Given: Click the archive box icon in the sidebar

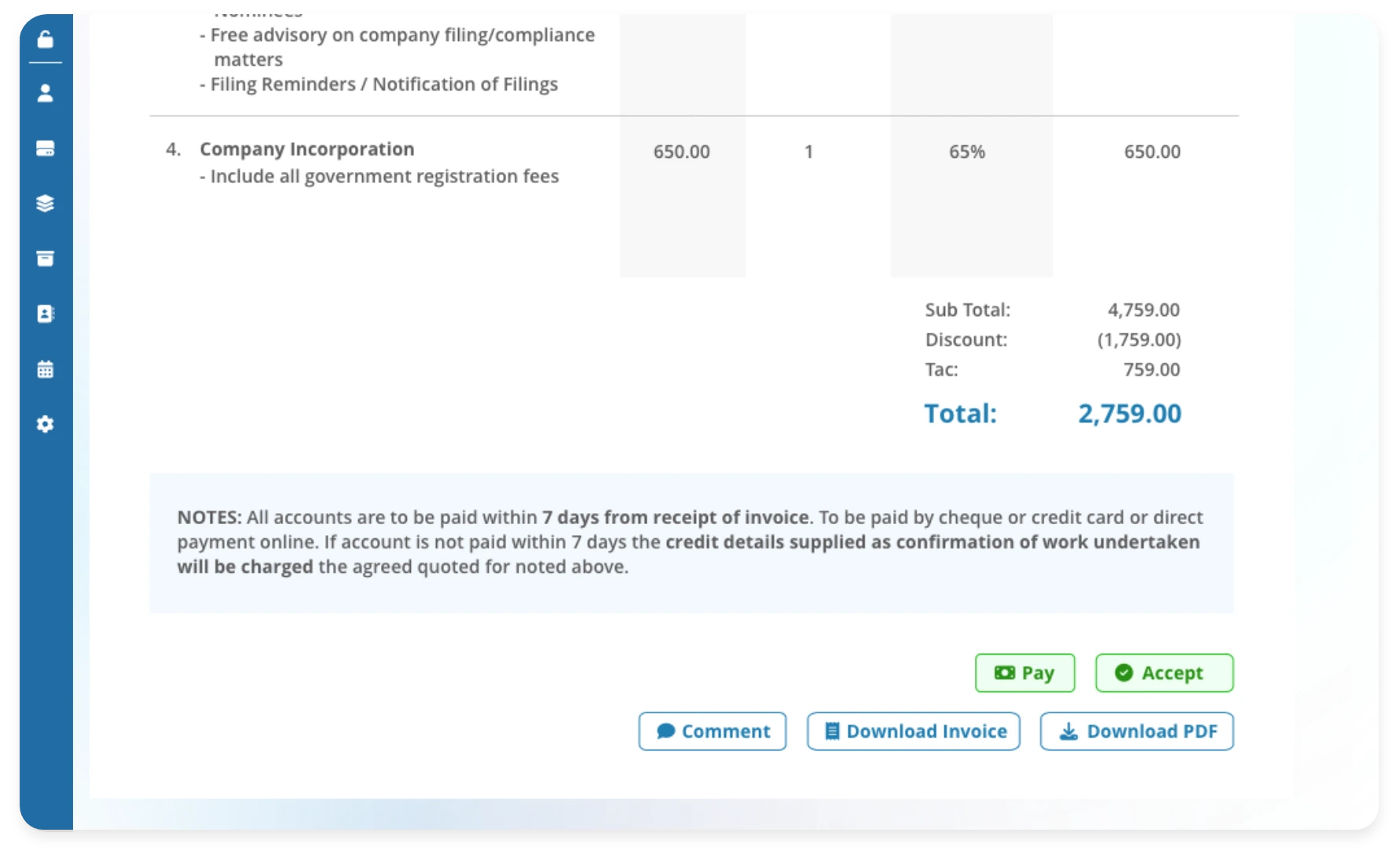Looking at the screenshot, I should coord(45,258).
